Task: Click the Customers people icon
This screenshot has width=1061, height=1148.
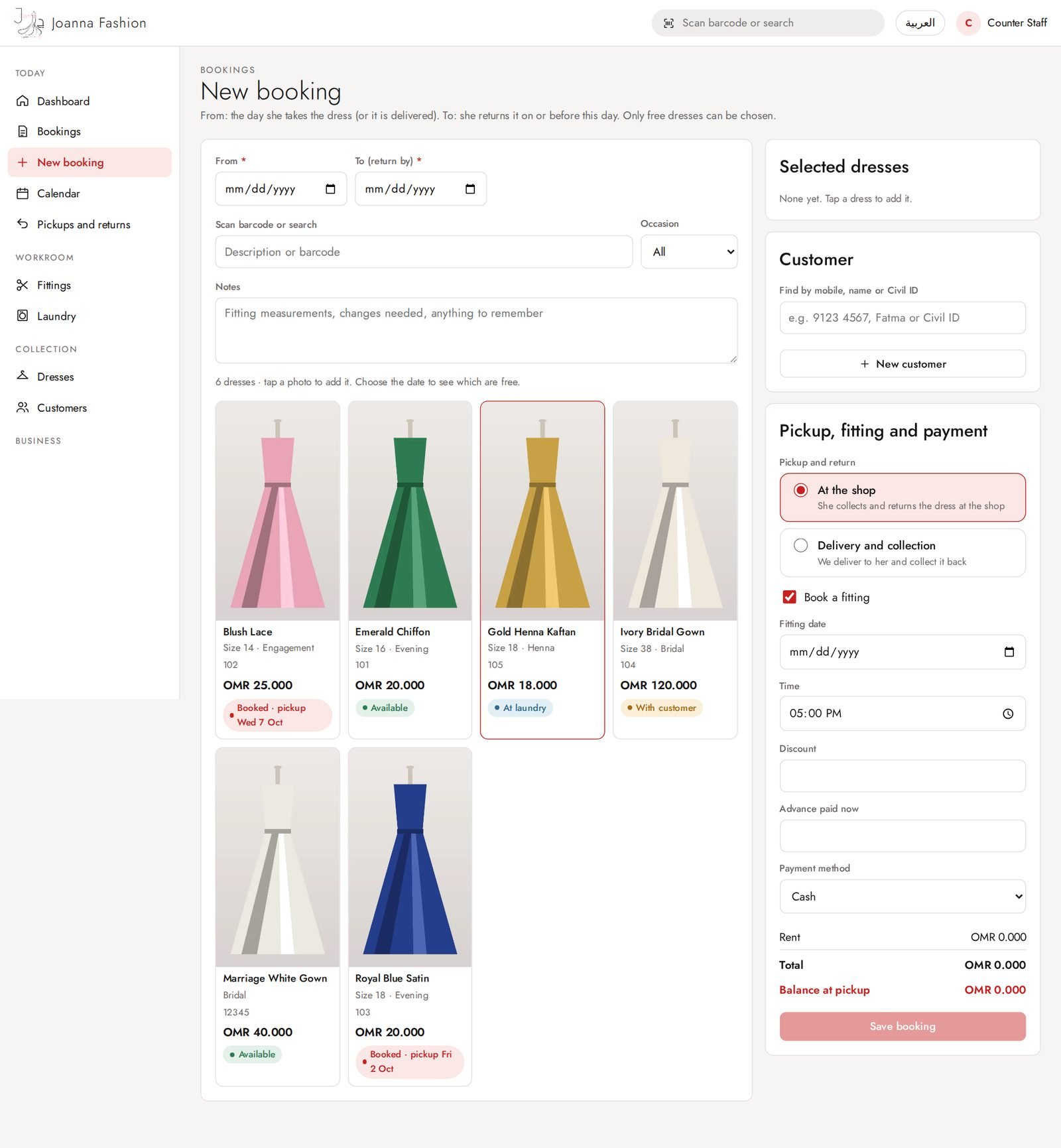Action: pos(23,407)
